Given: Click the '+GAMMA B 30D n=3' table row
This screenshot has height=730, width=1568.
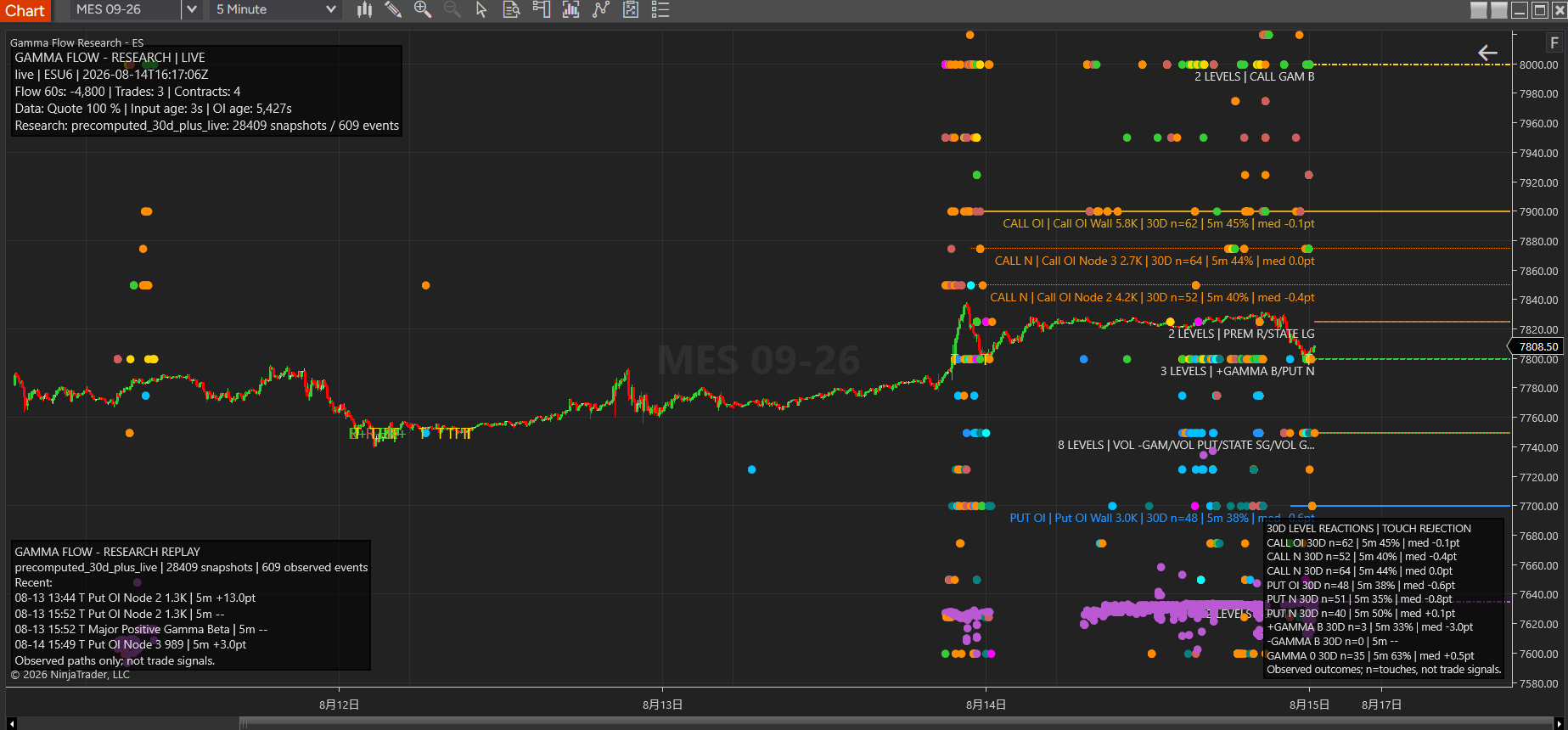Looking at the screenshot, I should [1369, 627].
